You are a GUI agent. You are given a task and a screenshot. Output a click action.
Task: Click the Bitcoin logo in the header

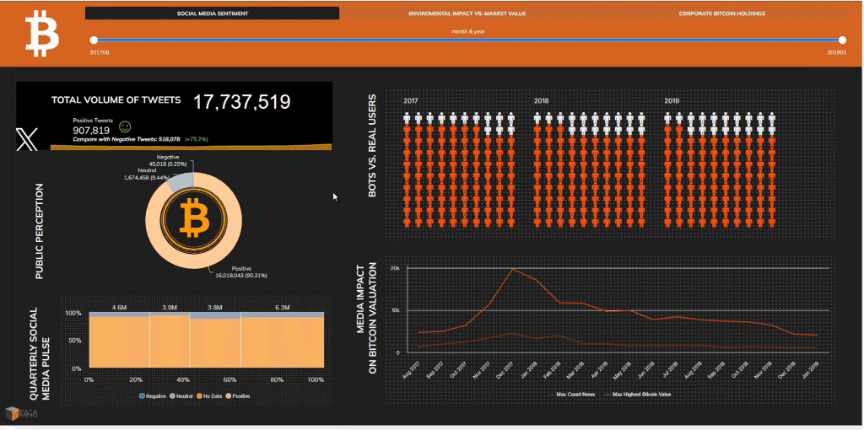[x=42, y=34]
